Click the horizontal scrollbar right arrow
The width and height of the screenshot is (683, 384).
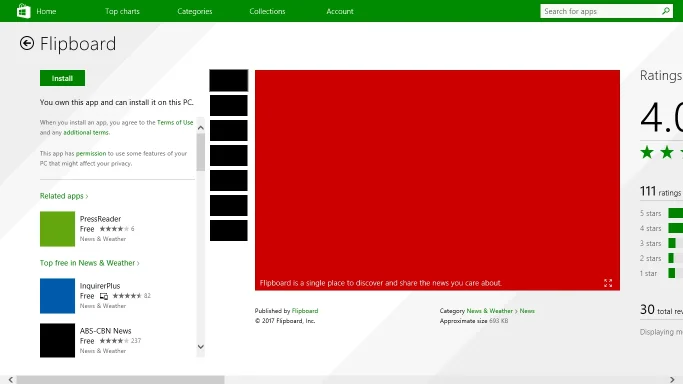click(x=672, y=380)
